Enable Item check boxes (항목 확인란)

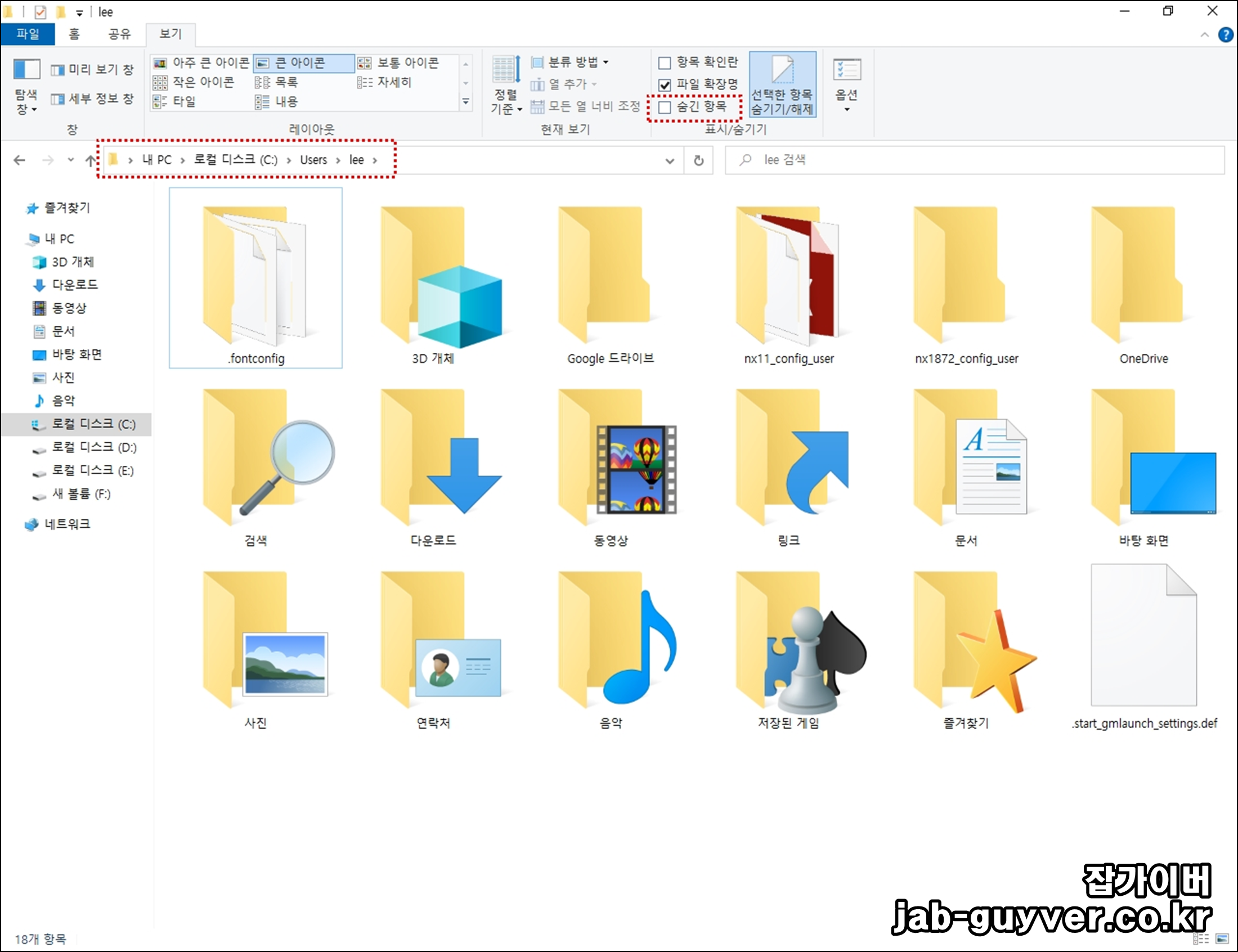[665, 63]
